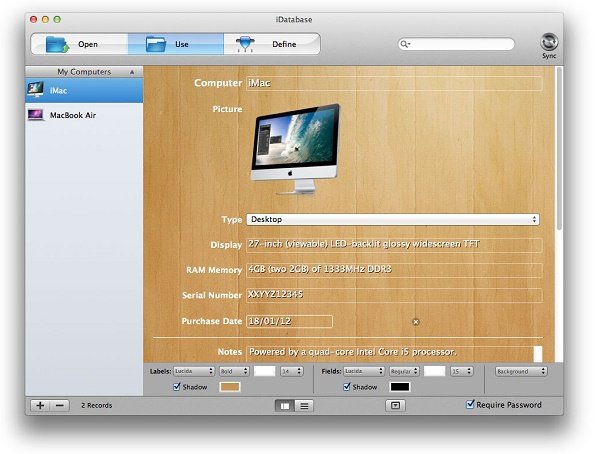Image resolution: width=600 pixels, height=454 pixels.
Task: Open the Labels Bold style dropdown
Action: pyautogui.click(x=234, y=371)
